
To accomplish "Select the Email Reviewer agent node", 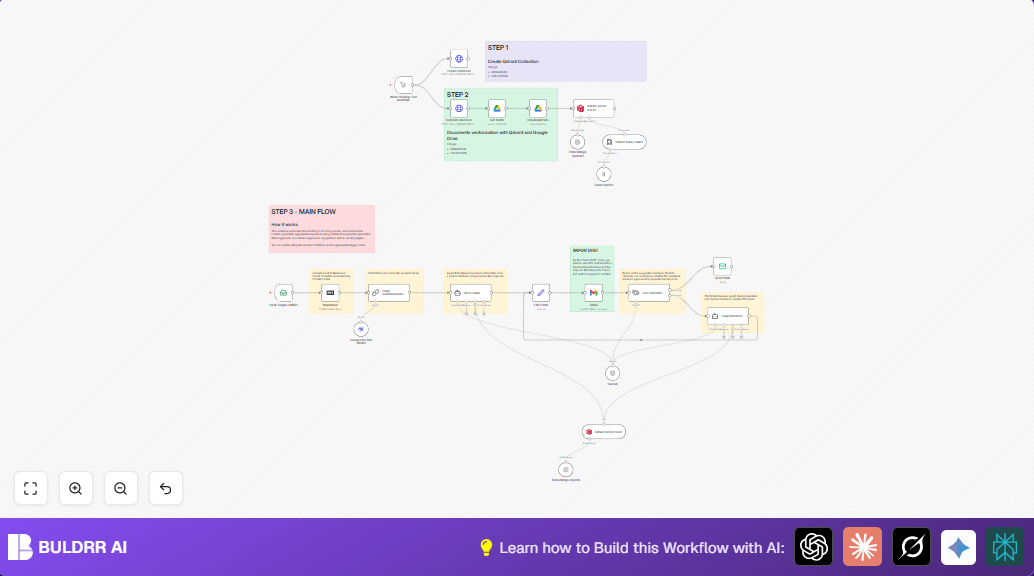I will (x=728, y=316).
